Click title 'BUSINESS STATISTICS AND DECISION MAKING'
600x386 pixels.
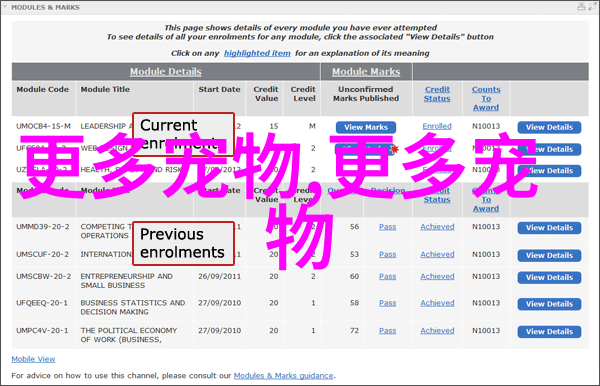click(x=133, y=307)
